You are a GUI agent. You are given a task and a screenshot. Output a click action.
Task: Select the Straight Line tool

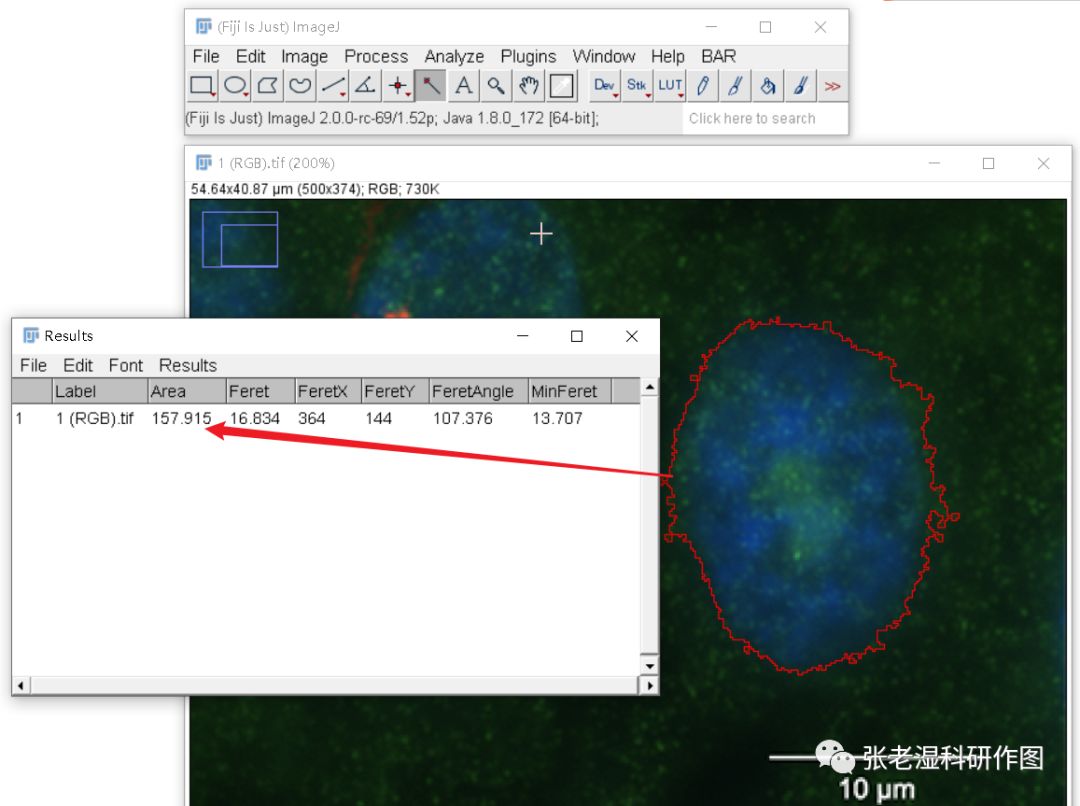pyautogui.click(x=333, y=86)
